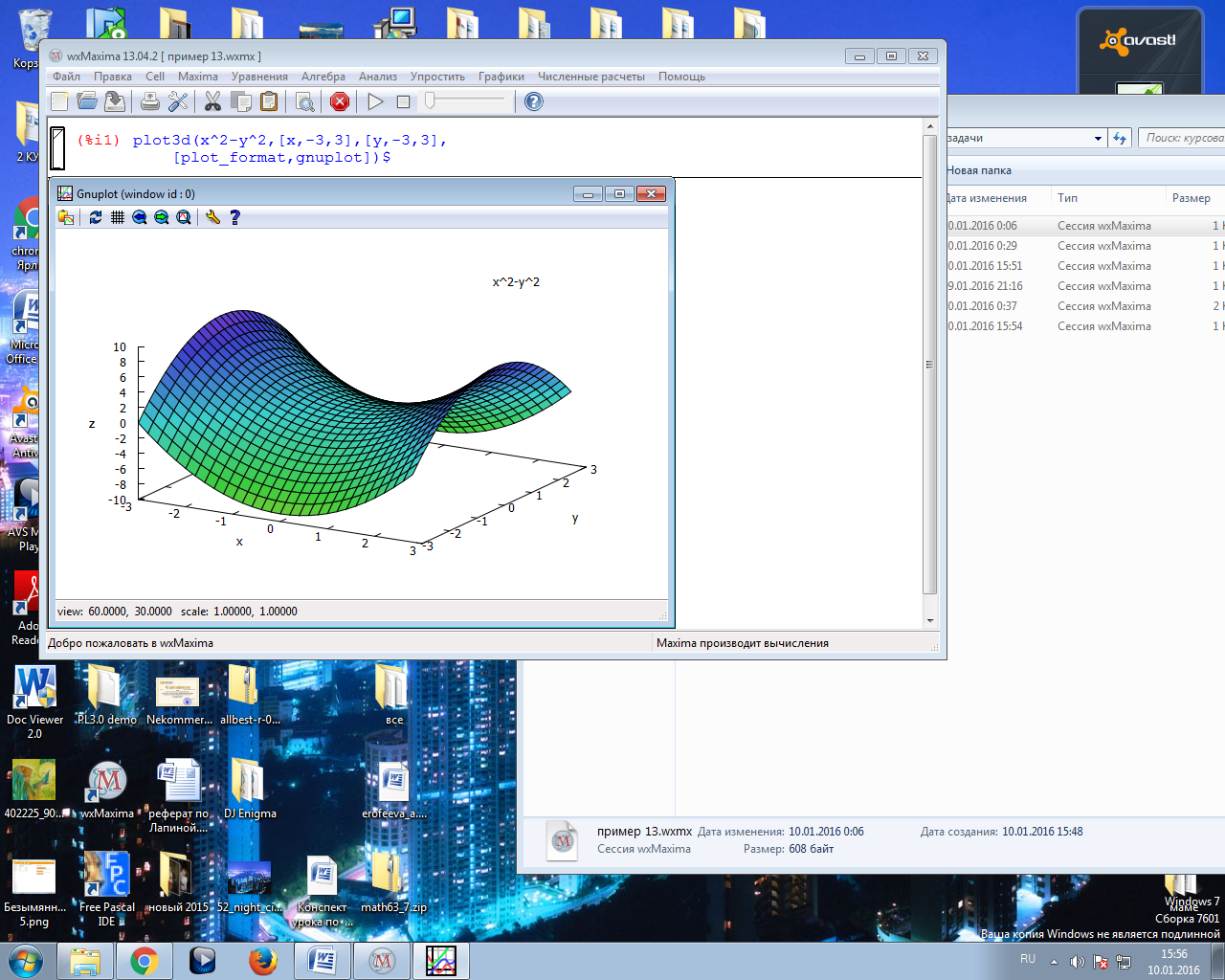Open the Графики menu

click(x=501, y=77)
